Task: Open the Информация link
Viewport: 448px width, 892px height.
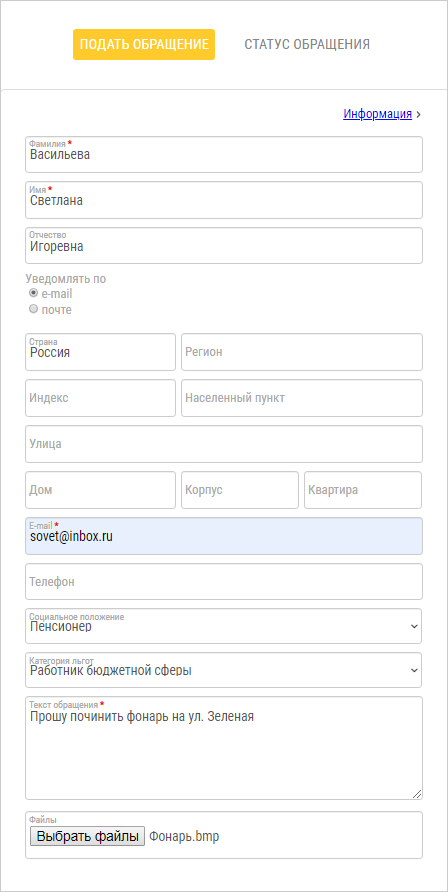Action: pos(378,114)
